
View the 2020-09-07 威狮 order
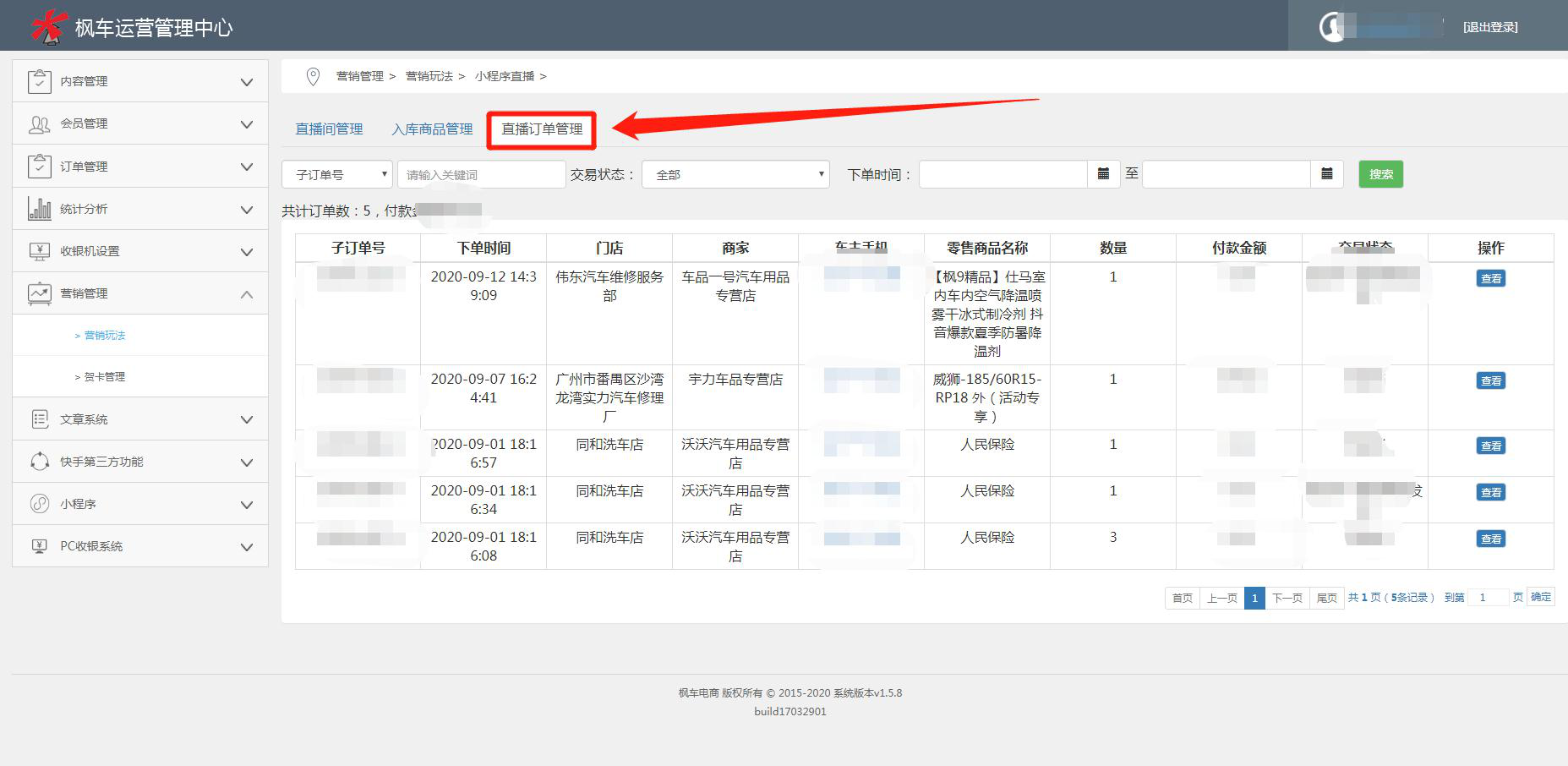(1491, 380)
